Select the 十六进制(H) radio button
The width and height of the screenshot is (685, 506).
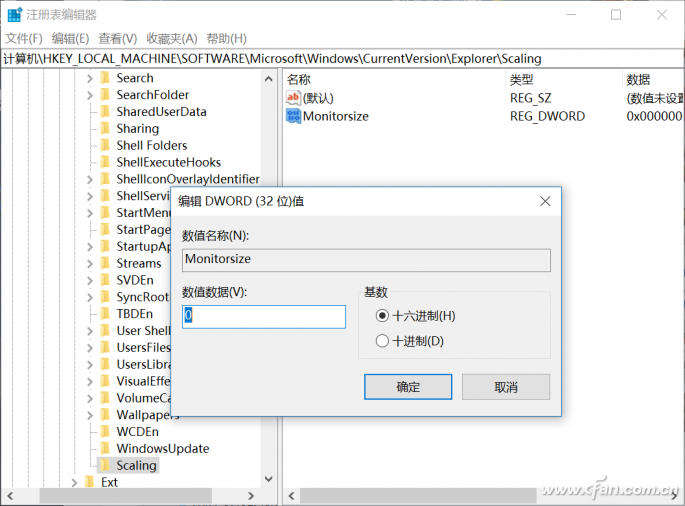(x=382, y=315)
